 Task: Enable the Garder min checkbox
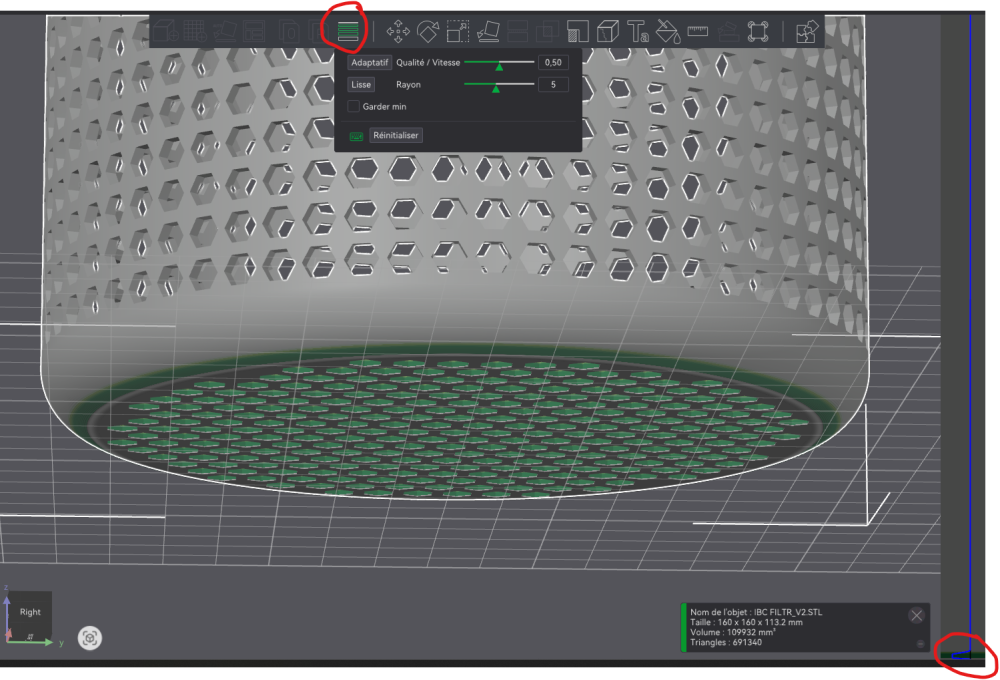tap(354, 106)
